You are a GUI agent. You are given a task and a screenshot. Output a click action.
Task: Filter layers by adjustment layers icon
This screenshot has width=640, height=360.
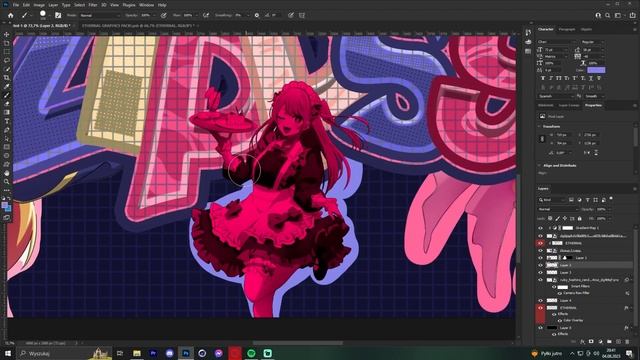[x=579, y=200]
